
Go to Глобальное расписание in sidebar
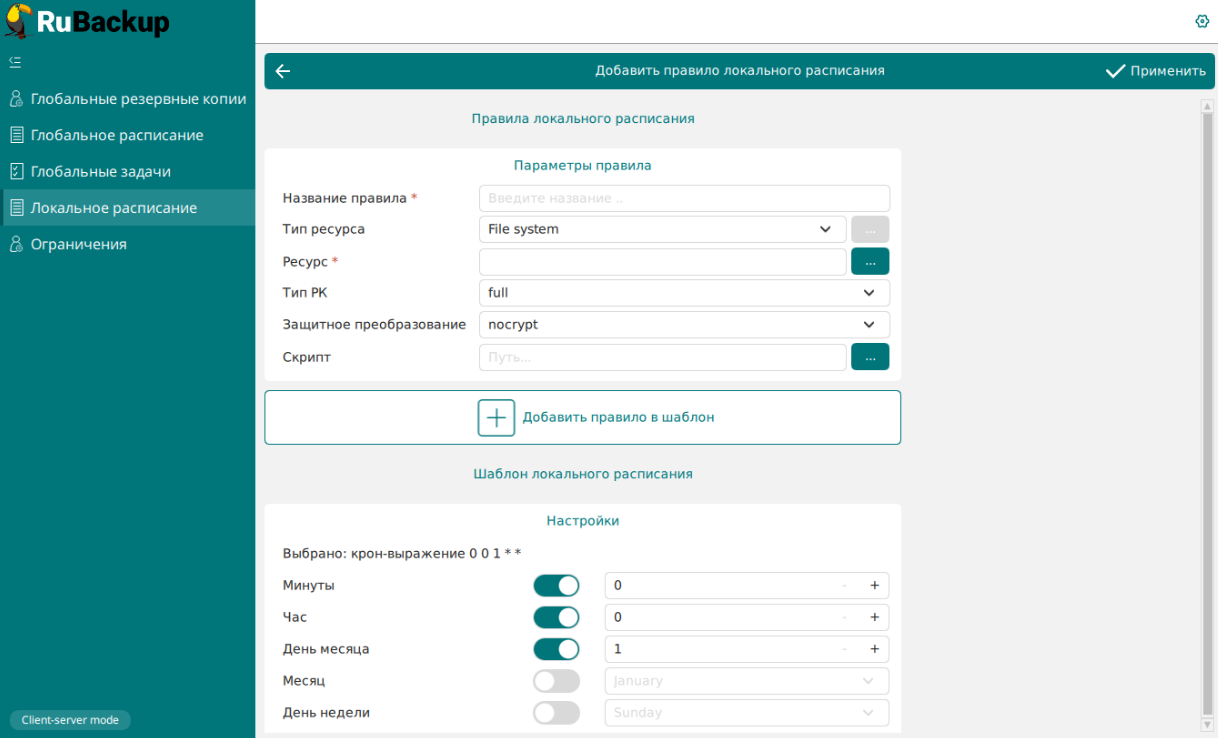(x=117, y=135)
